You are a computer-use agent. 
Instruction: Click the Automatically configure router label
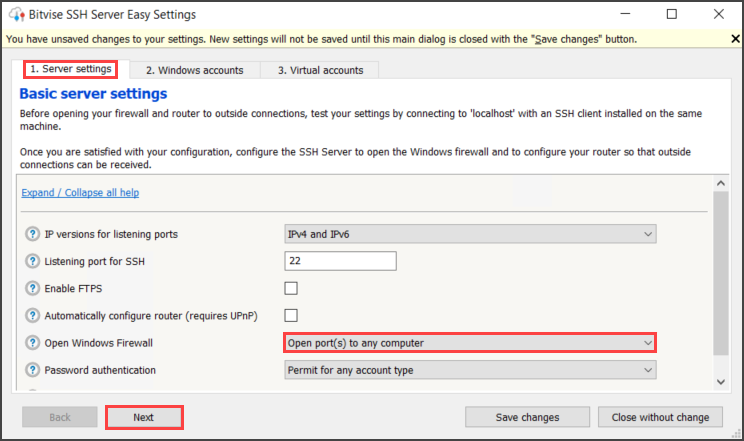(x=151, y=316)
